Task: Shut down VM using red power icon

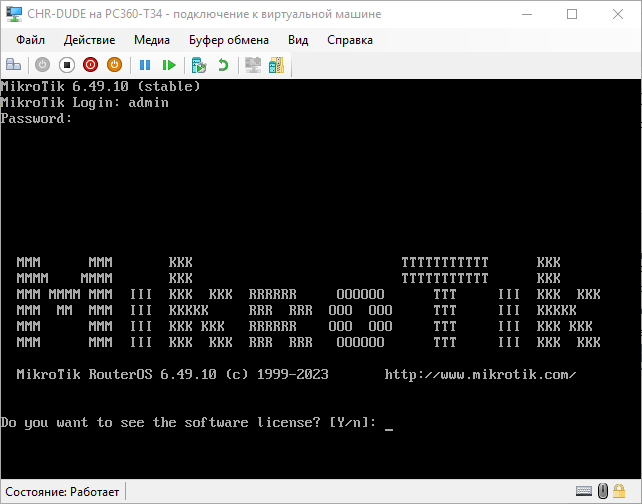Action: pyautogui.click(x=90, y=65)
